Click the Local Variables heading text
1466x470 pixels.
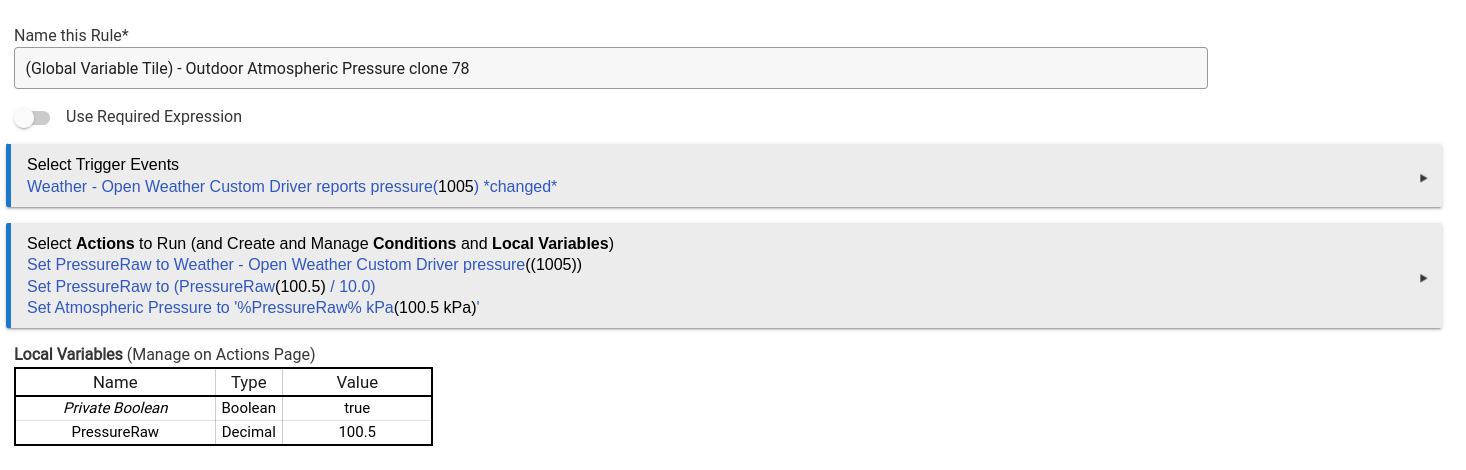(x=68, y=354)
